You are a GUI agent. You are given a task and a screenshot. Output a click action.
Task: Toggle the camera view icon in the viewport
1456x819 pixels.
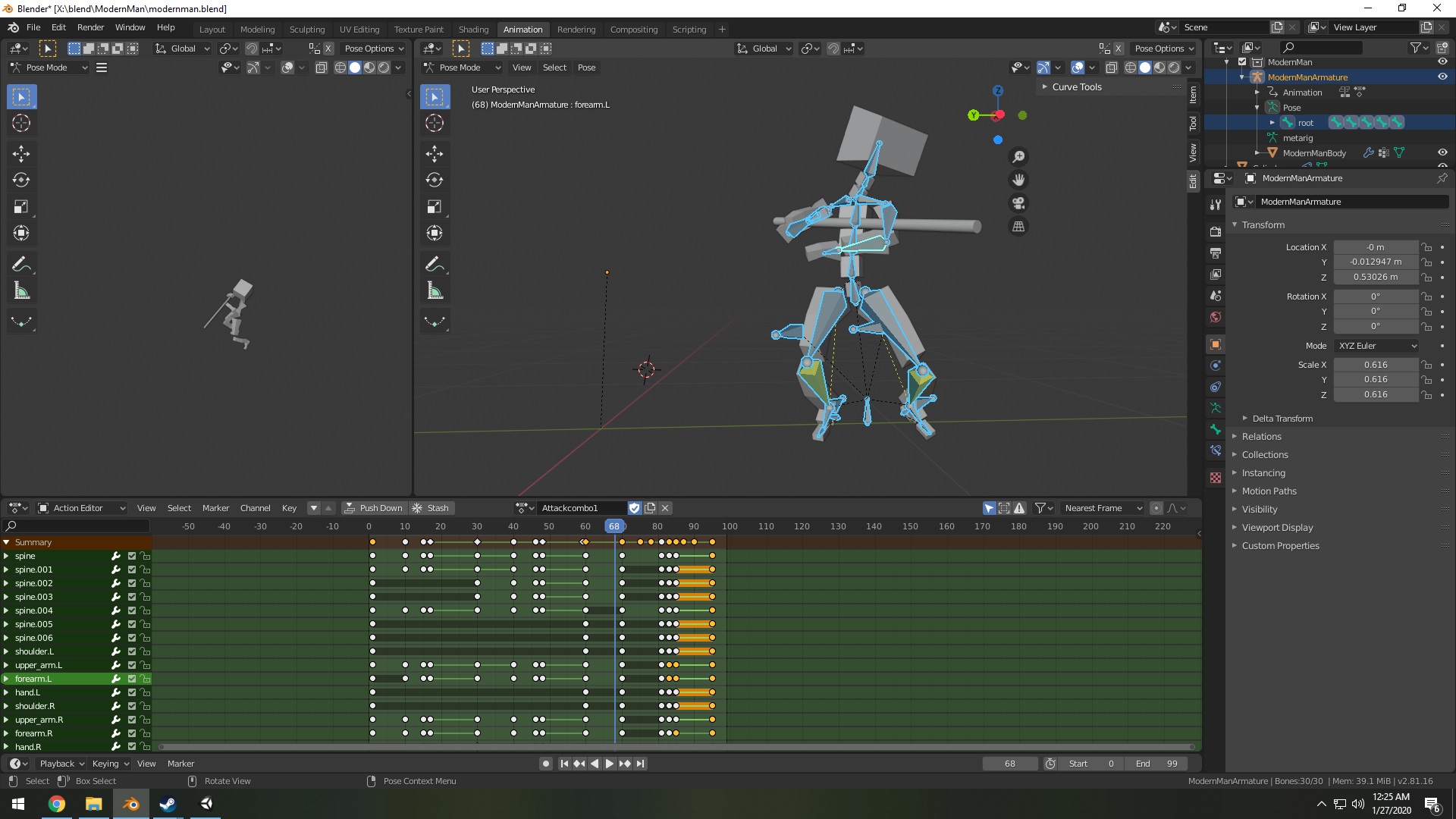click(x=1018, y=203)
